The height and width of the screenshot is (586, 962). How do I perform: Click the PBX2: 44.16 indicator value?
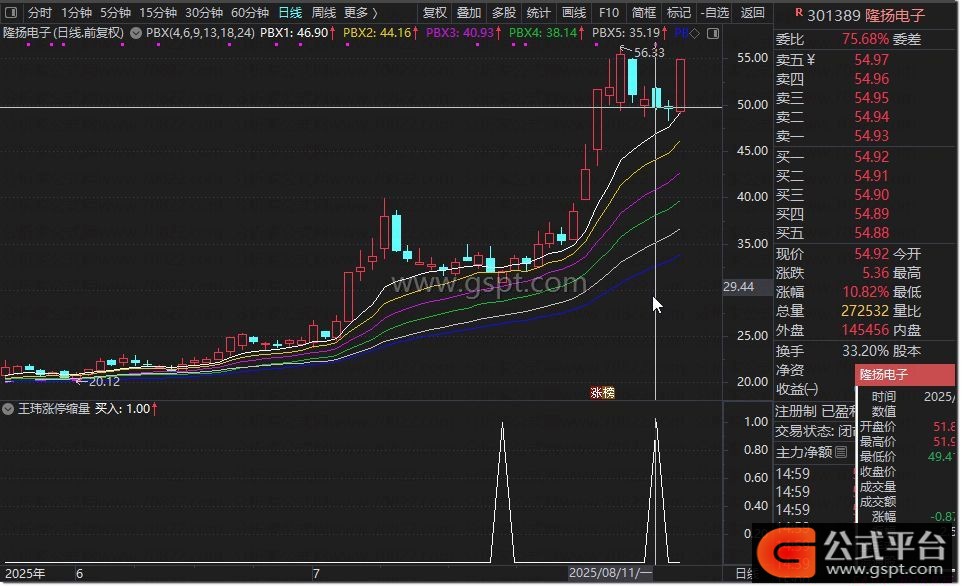[x=380, y=33]
